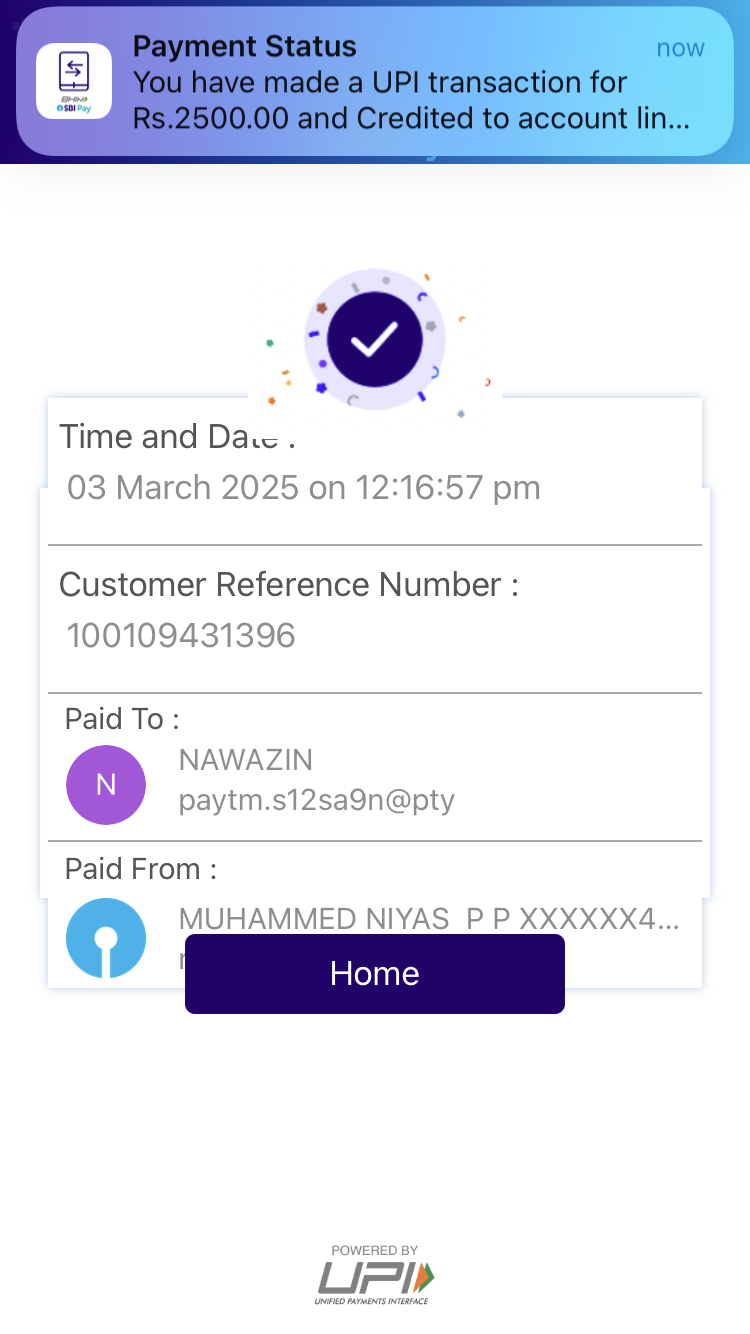
Task: Select reference number 100109431396
Action: pyautogui.click(x=181, y=635)
